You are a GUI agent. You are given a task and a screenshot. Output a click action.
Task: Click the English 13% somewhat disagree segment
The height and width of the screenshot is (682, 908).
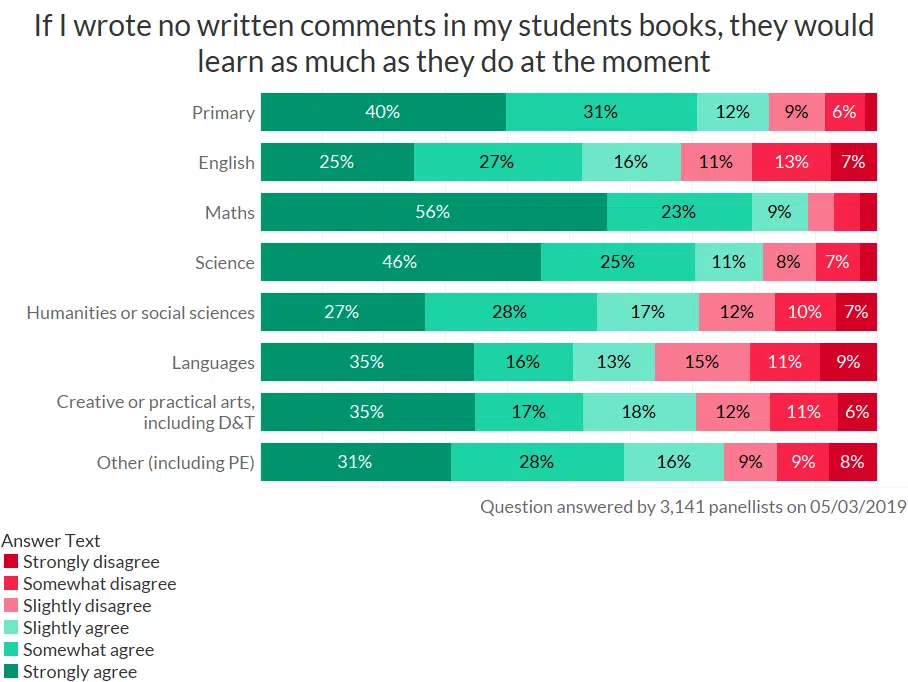pos(791,162)
